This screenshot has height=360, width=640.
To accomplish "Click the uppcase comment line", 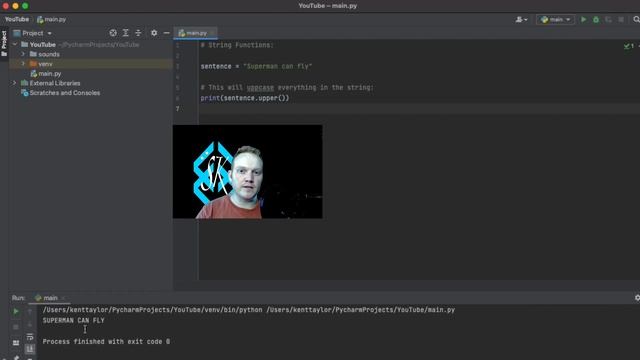I will [x=287, y=87].
